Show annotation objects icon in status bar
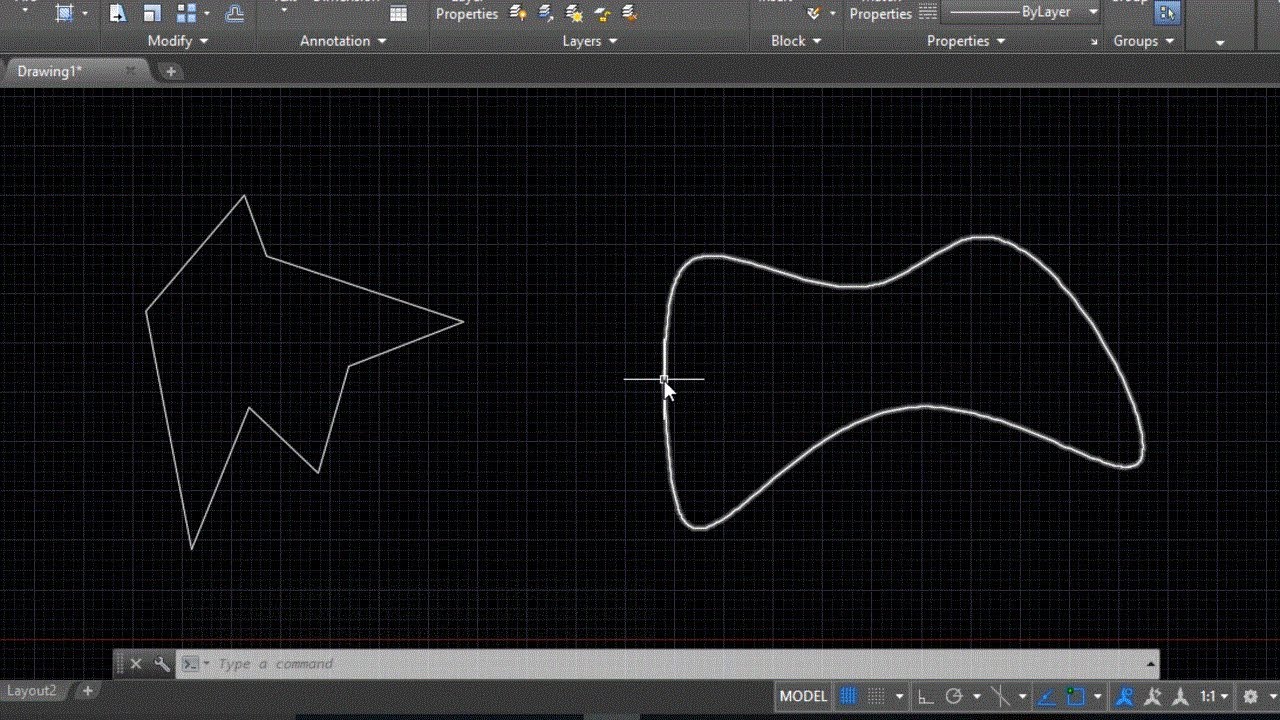This screenshot has height=720, width=1280. click(1125, 696)
